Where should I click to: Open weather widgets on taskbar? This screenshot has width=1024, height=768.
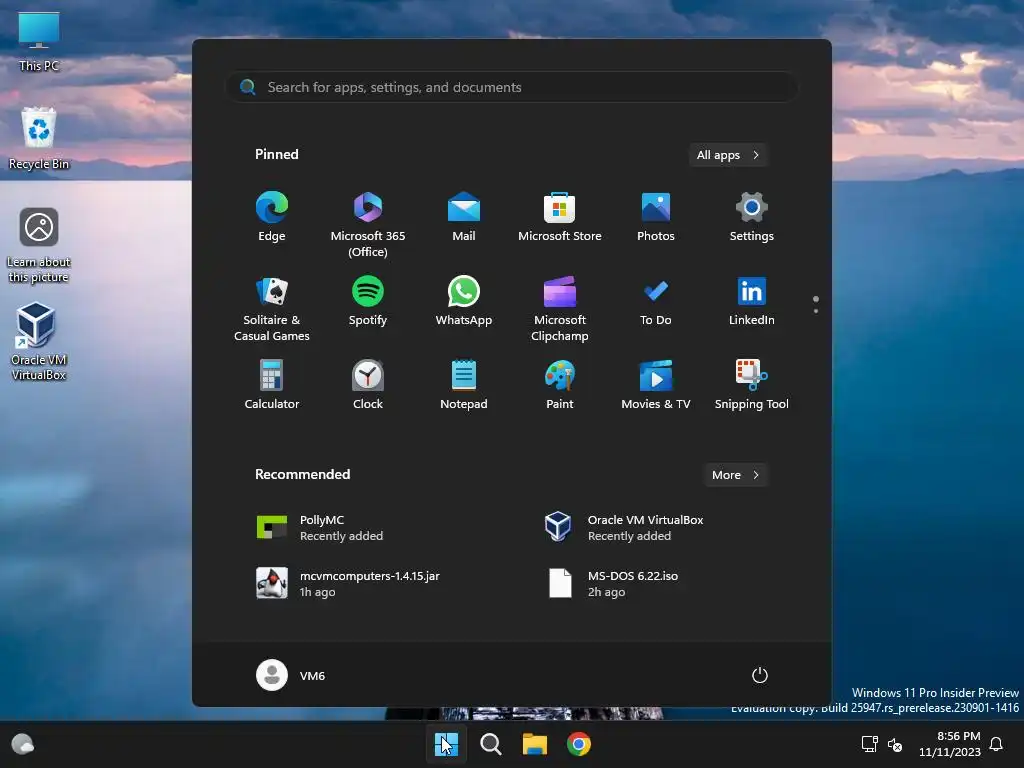pos(23,744)
